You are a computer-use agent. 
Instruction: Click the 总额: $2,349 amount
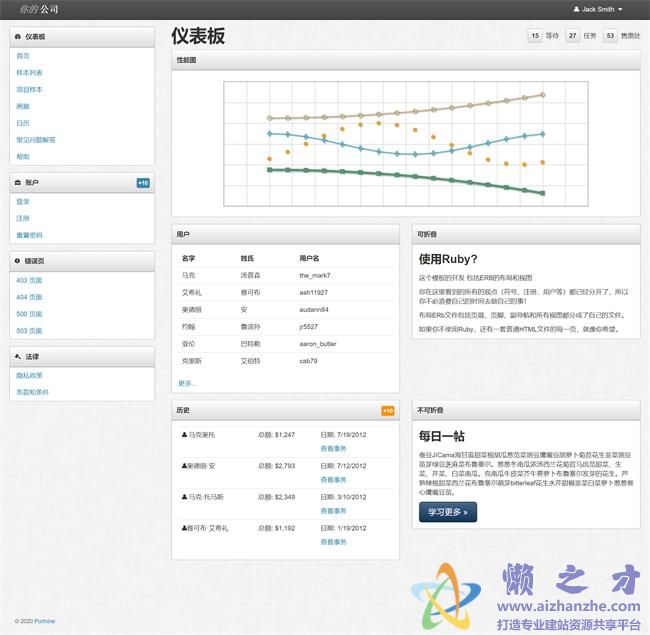[276, 497]
